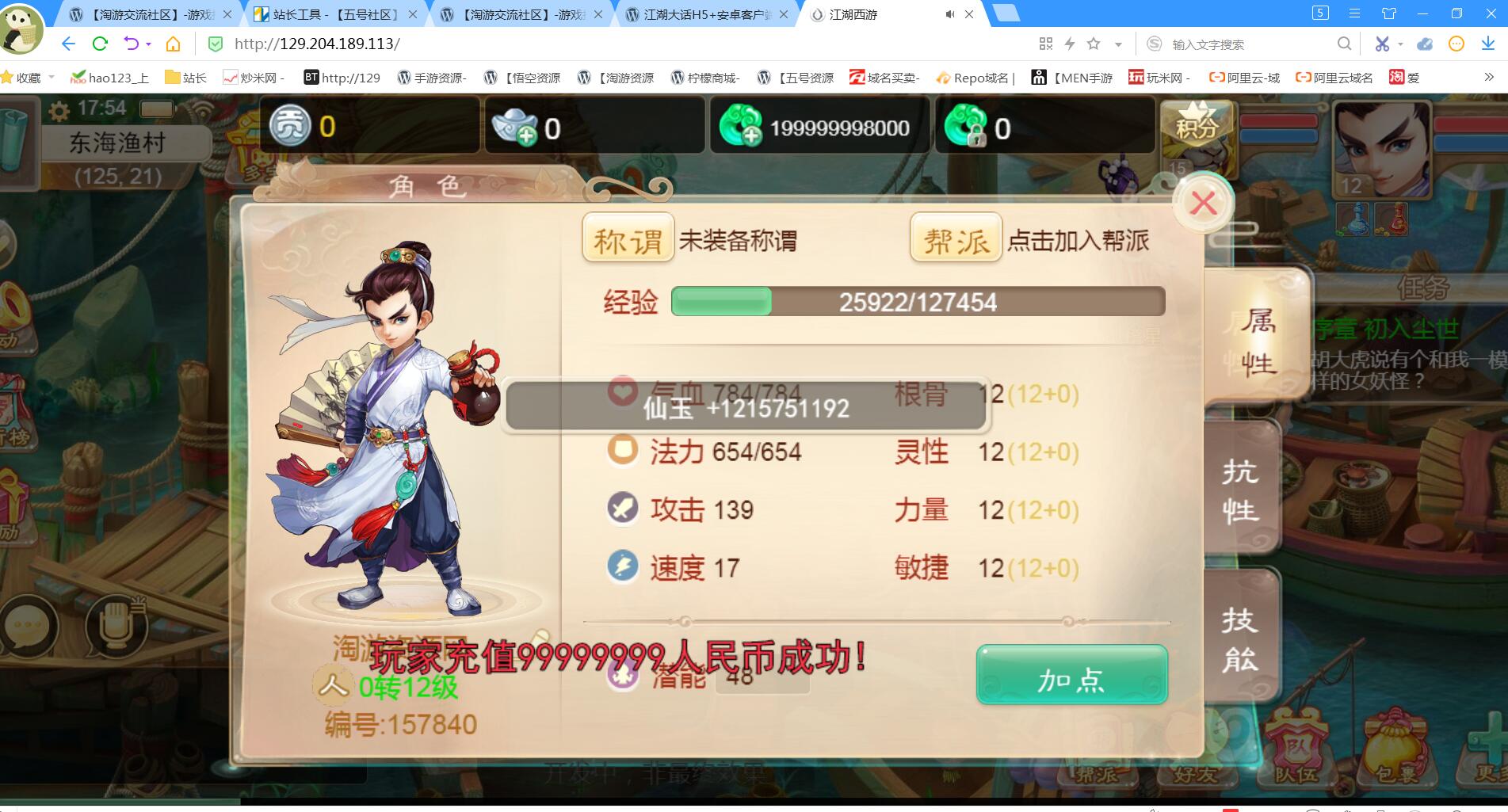1508x812 pixels.
Task: Click the 称谓 title button
Action: (628, 239)
